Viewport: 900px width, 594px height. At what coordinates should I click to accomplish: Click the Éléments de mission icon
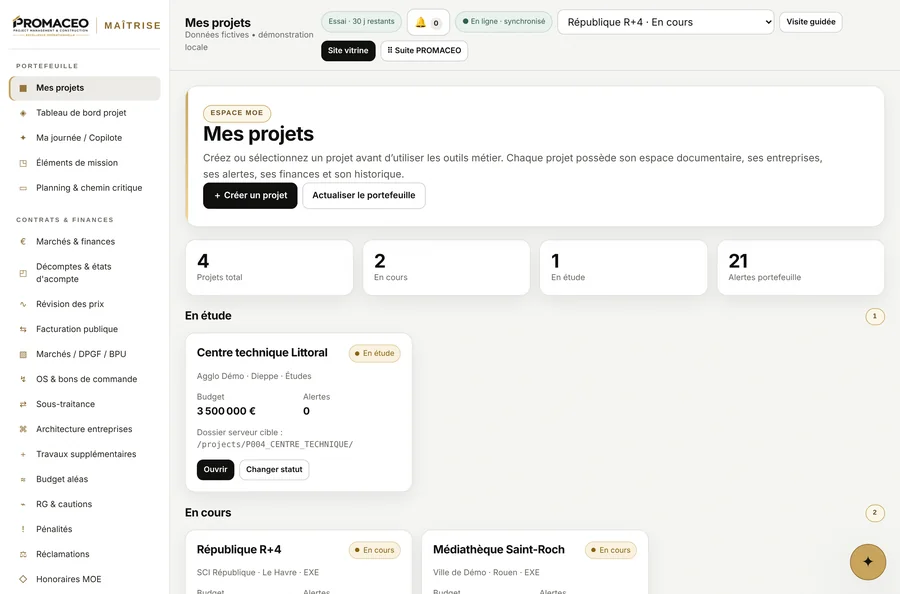23,163
